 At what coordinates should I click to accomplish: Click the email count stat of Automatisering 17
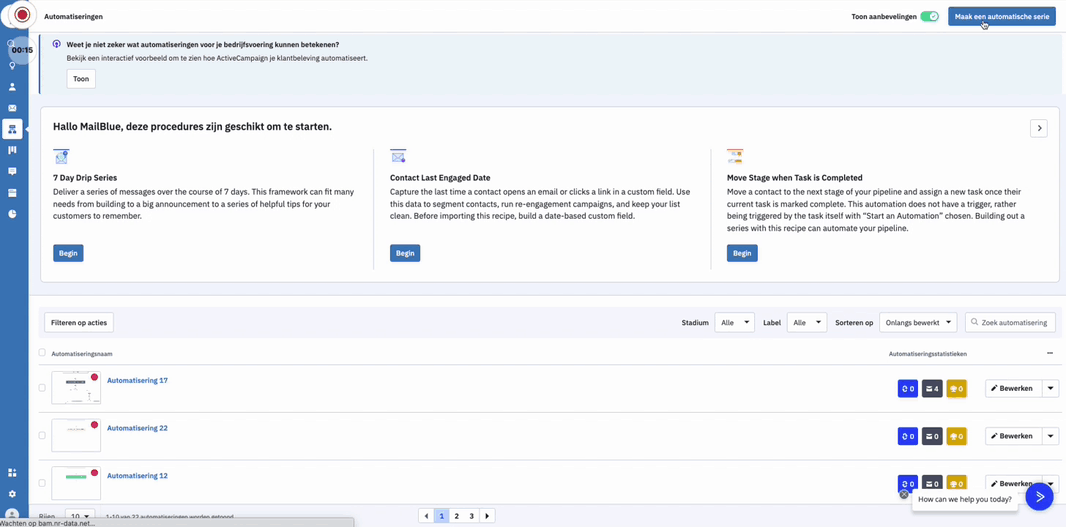coord(932,389)
